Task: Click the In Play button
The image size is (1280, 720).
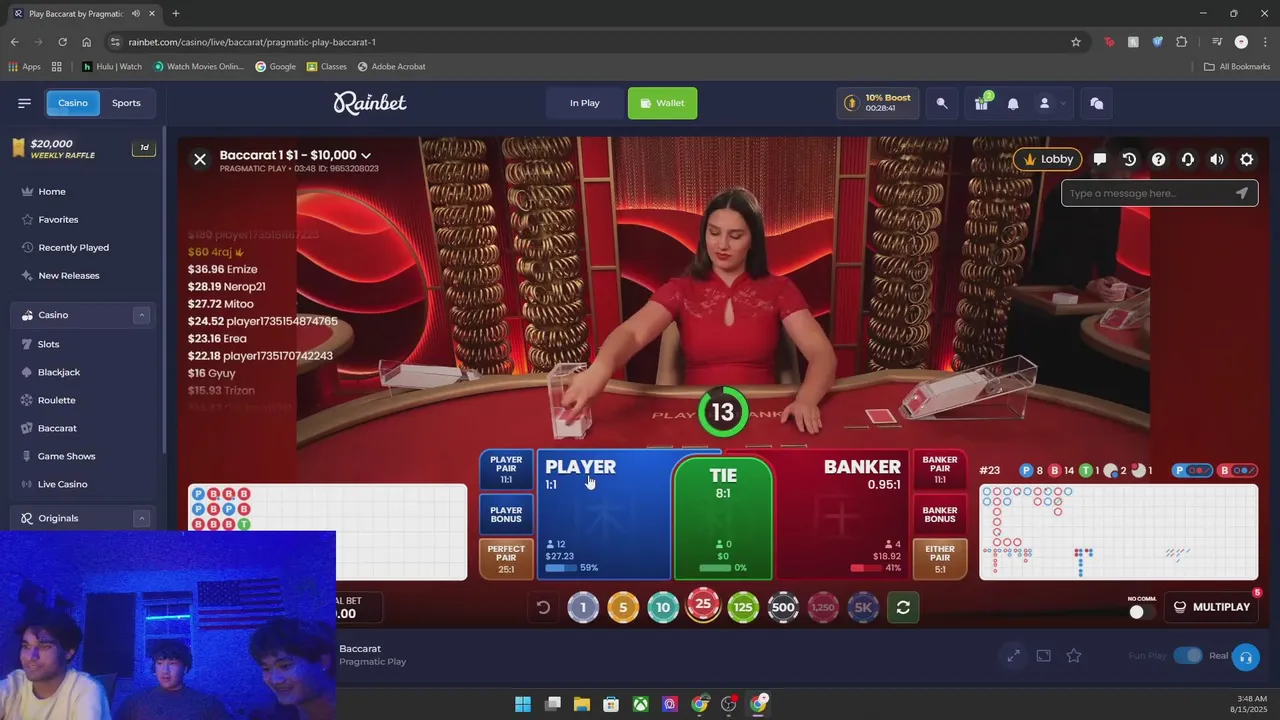Action: point(585,103)
